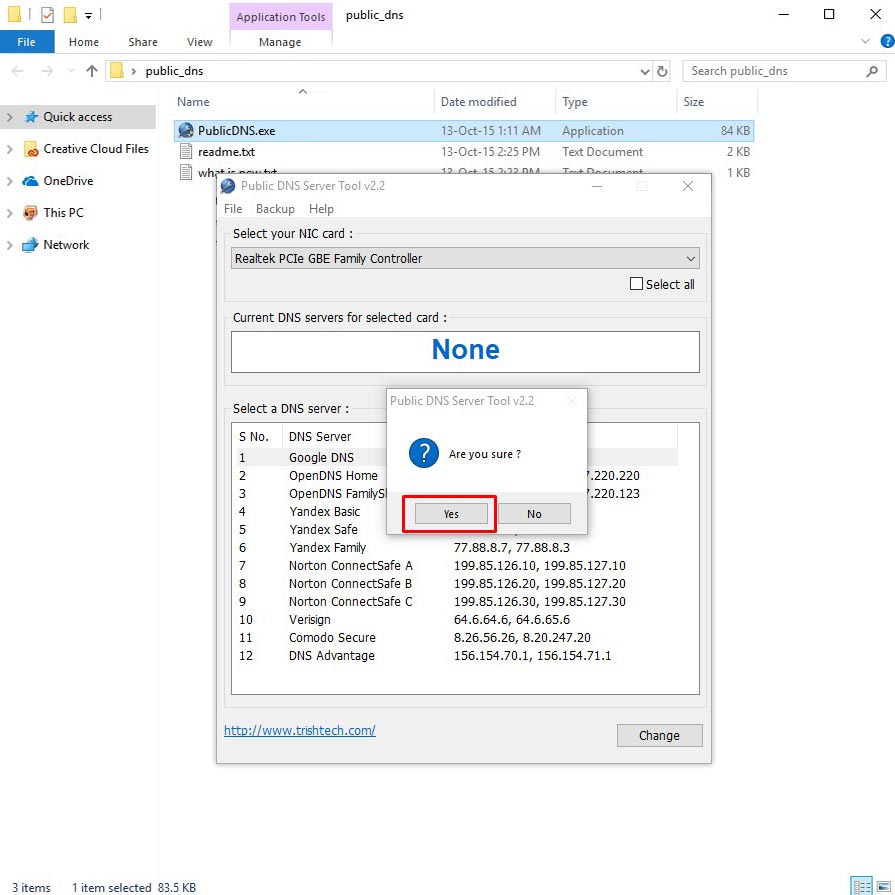This screenshot has height=895, width=895.
Task: Open the Backup menu
Action: click(275, 209)
